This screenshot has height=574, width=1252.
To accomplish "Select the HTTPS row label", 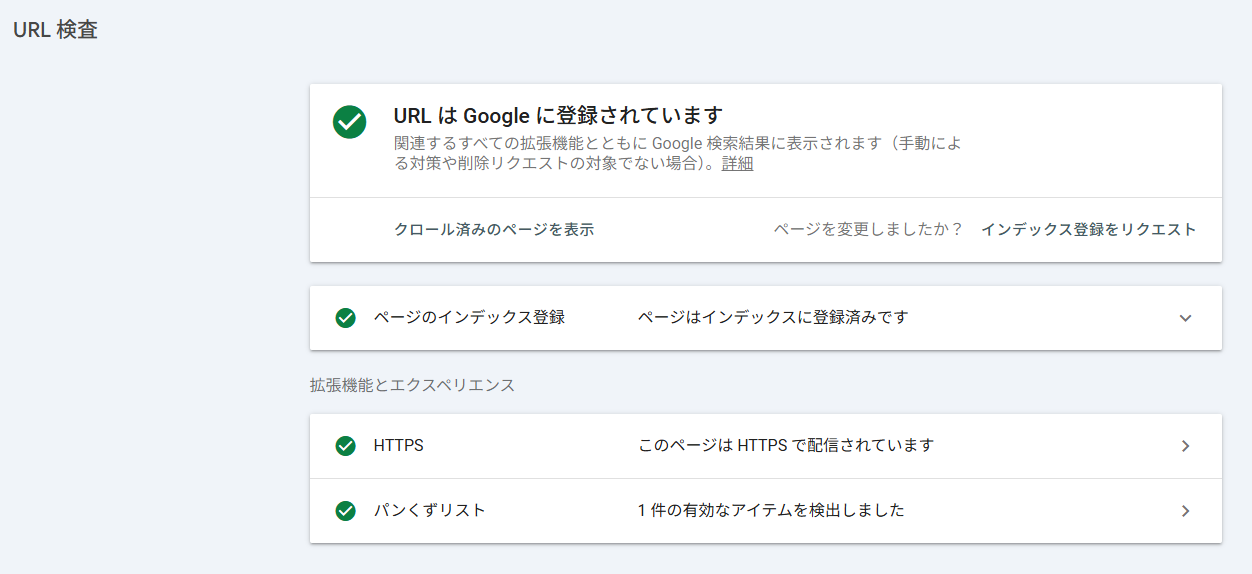I will point(398,445).
